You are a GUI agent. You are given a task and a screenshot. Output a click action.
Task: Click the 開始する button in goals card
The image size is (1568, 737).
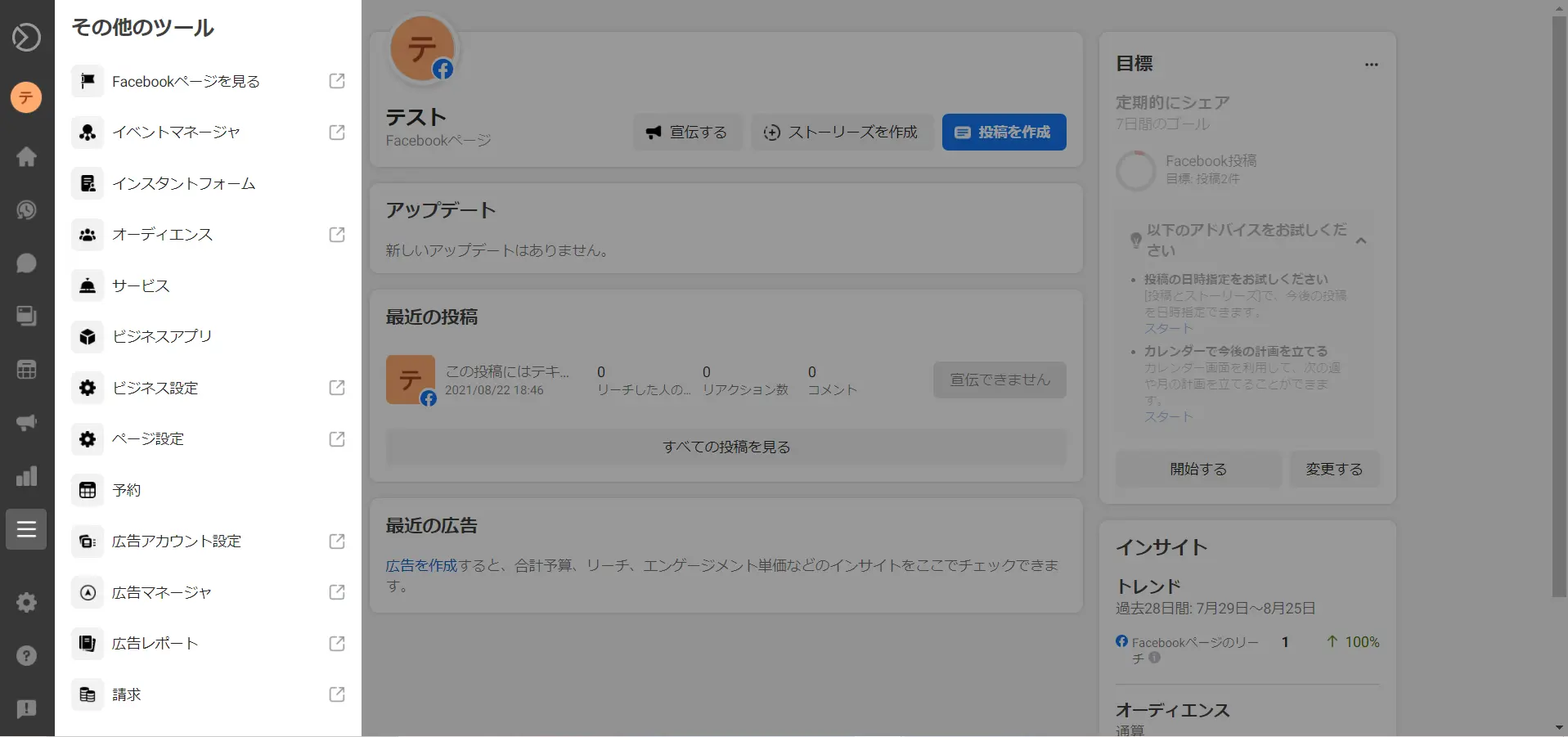click(x=1198, y=469)
